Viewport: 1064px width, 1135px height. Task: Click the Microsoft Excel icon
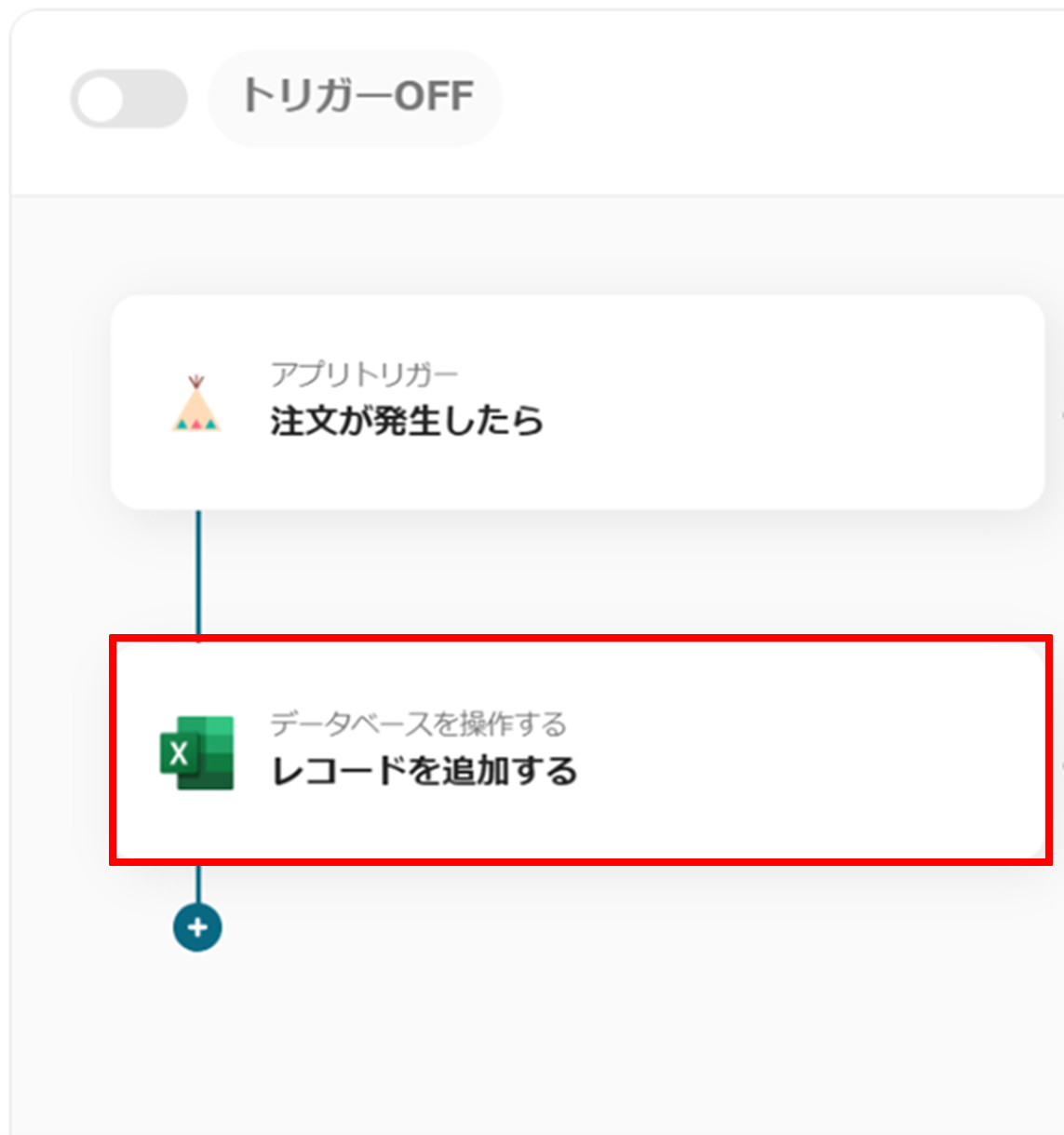pyautogui.click(x=196, y=752)
